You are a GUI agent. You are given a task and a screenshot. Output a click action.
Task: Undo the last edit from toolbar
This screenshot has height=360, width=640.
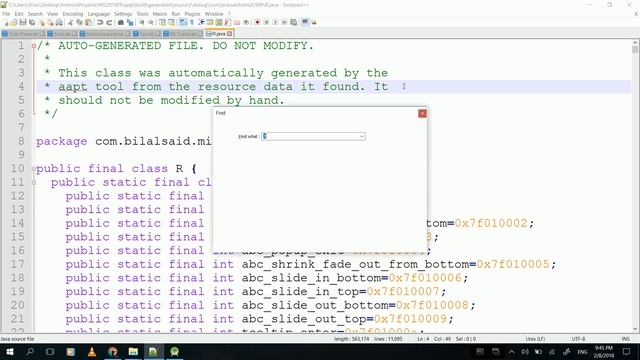[100, 22]
